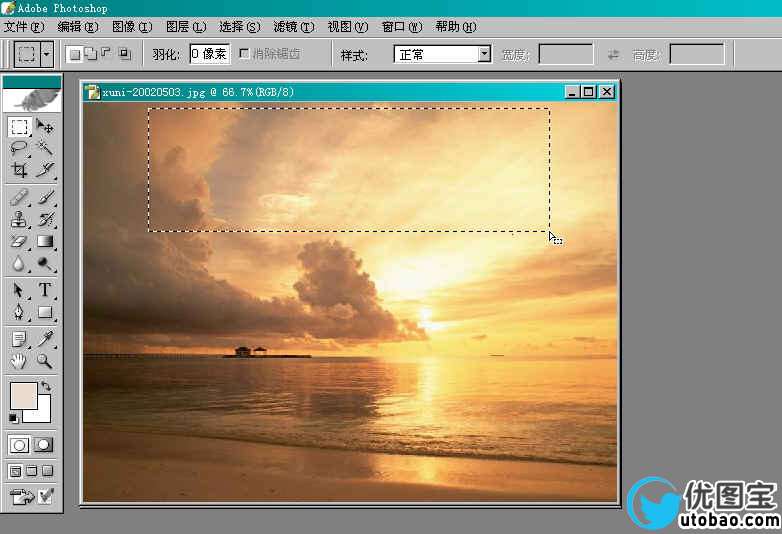Click the white background color swatch
The width and height of the screenshot is (782, 534).
(x=42, y=414)
